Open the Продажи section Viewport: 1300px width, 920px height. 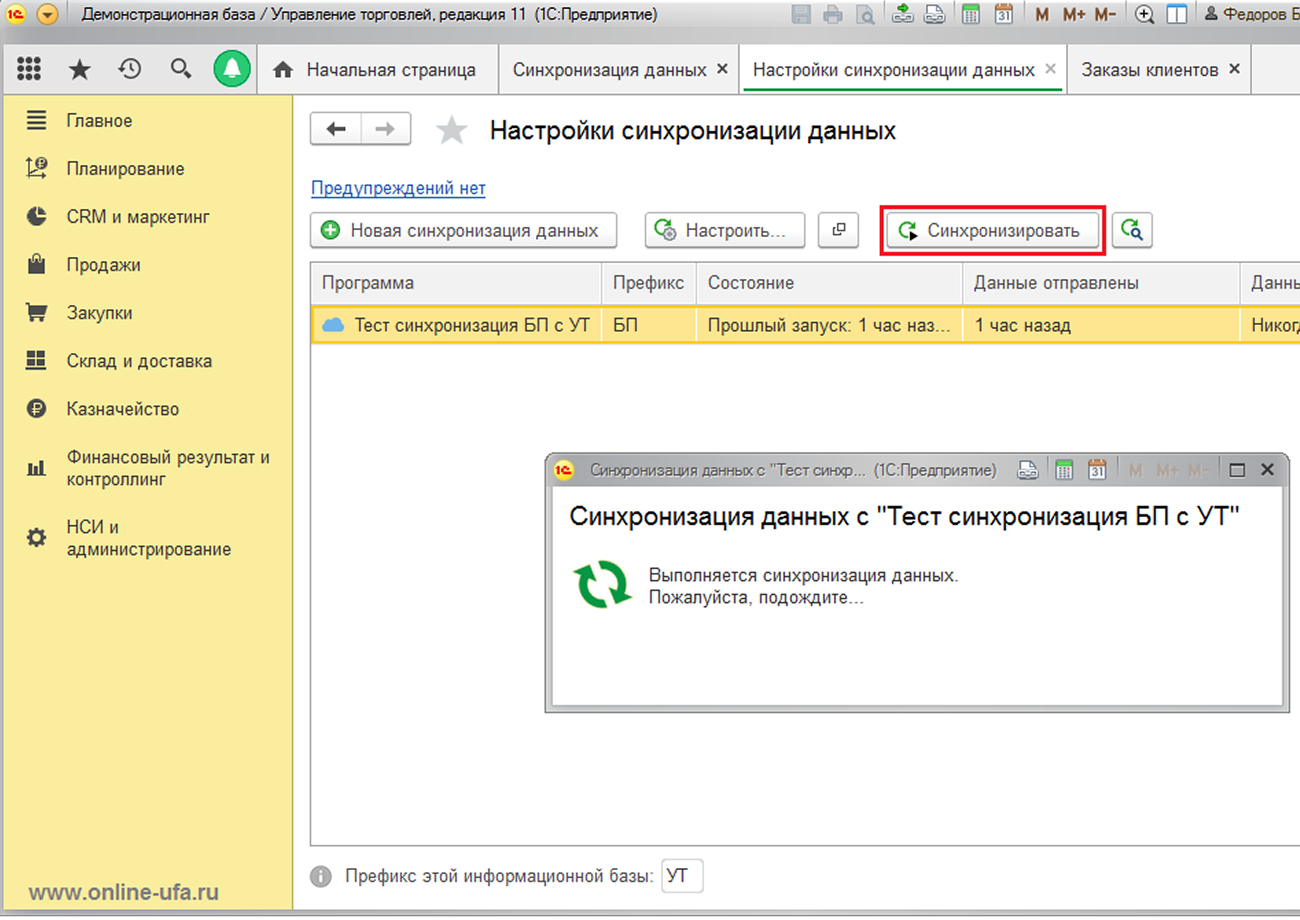tap(103, 265)
